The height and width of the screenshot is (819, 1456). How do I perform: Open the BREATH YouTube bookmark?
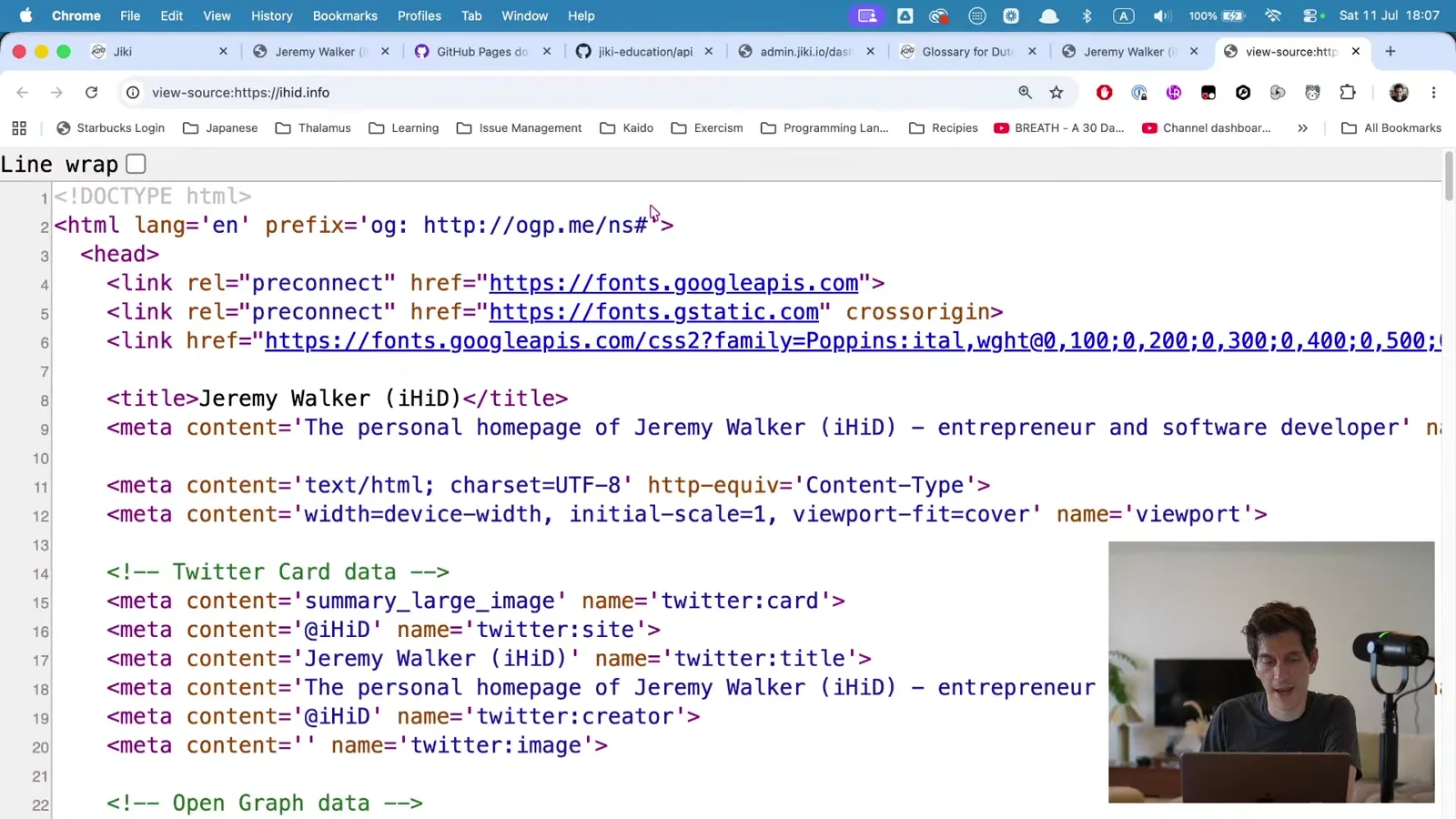click(1059, 128)
